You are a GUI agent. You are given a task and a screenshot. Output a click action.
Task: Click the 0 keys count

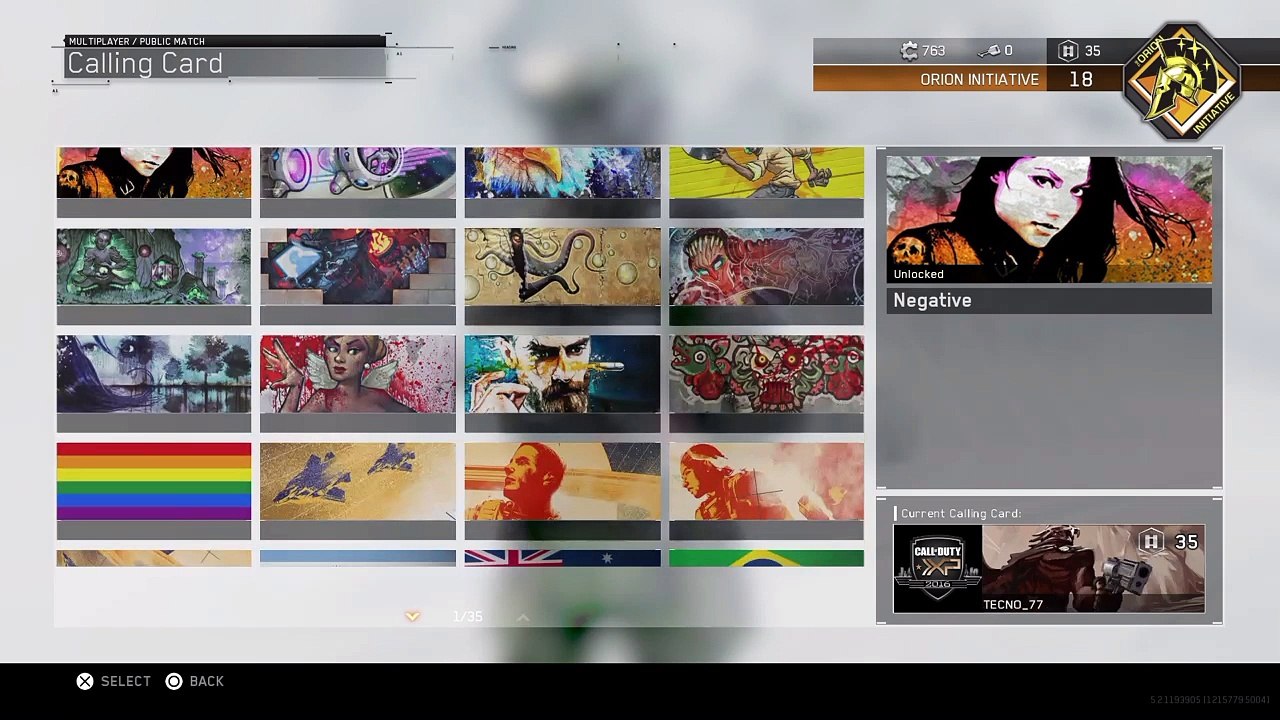click(x=1008, y=51)
